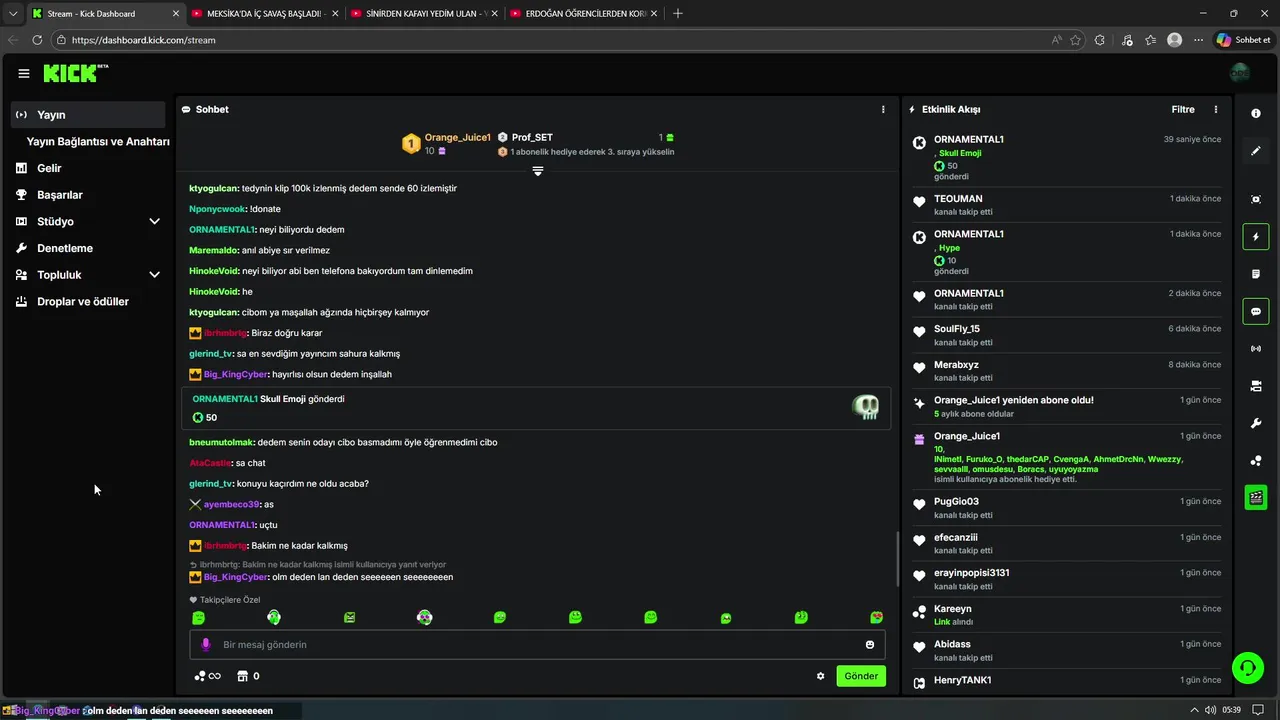The image size is (1280, 720).
Task: Open the emoji picker in message box
Action: pyautogui.click(x=870, y=645)
